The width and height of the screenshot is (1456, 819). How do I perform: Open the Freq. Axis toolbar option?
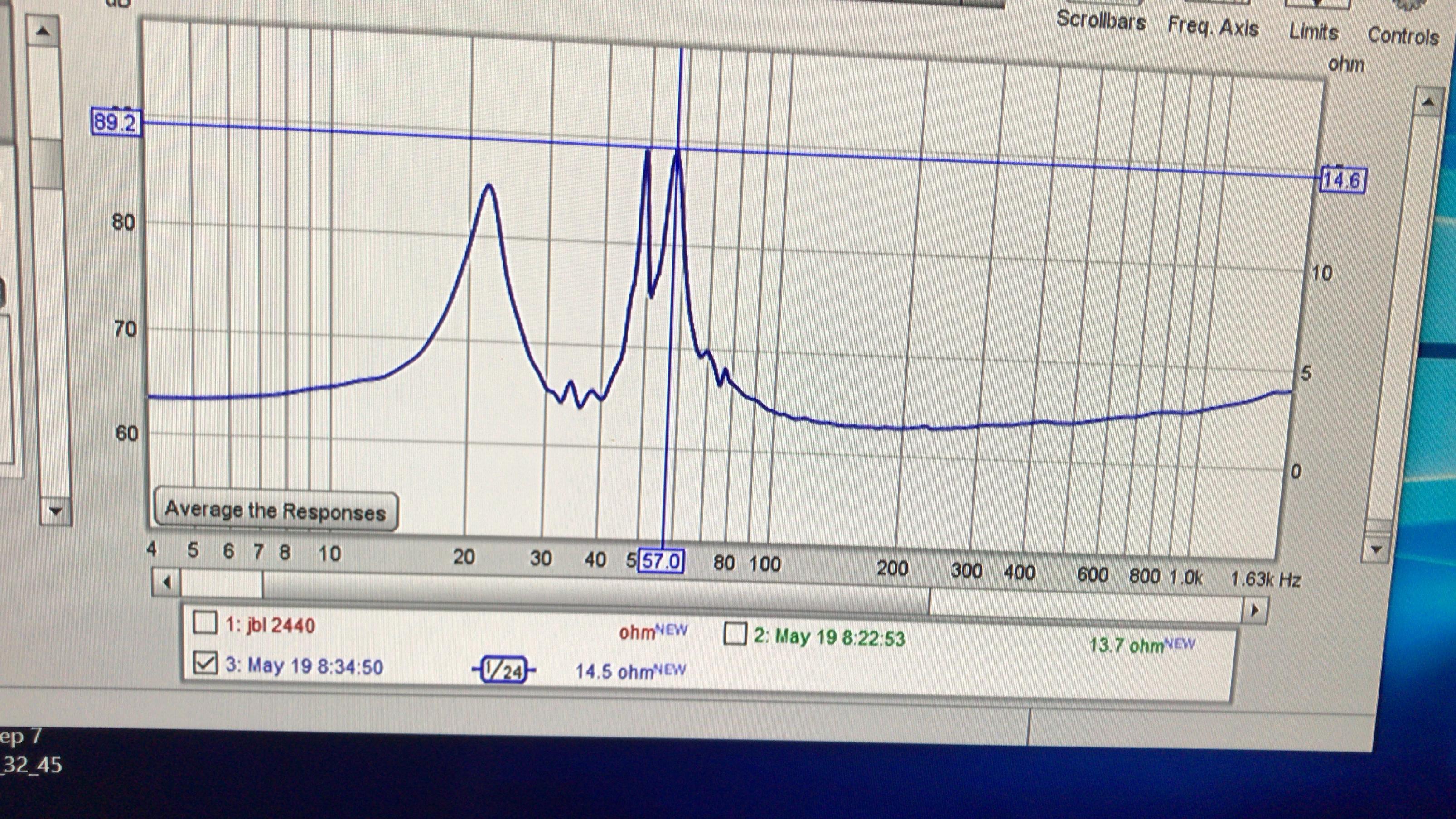click(x=1213, y=27)
